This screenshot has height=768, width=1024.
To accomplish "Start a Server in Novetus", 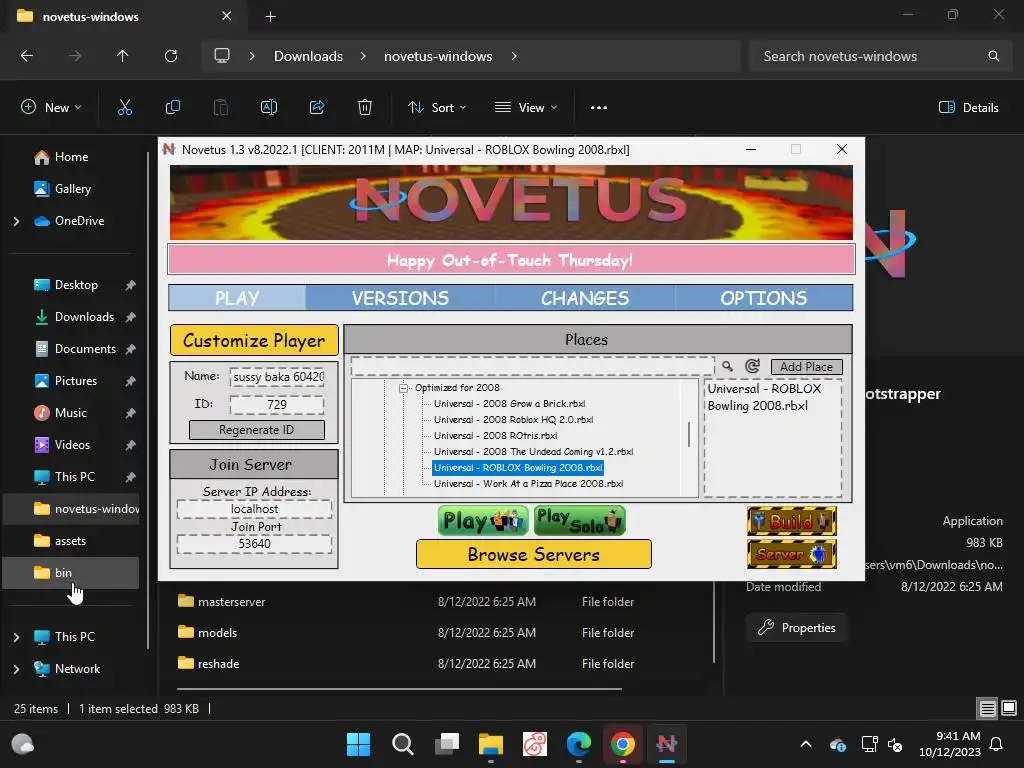I will tap(792, 554).
